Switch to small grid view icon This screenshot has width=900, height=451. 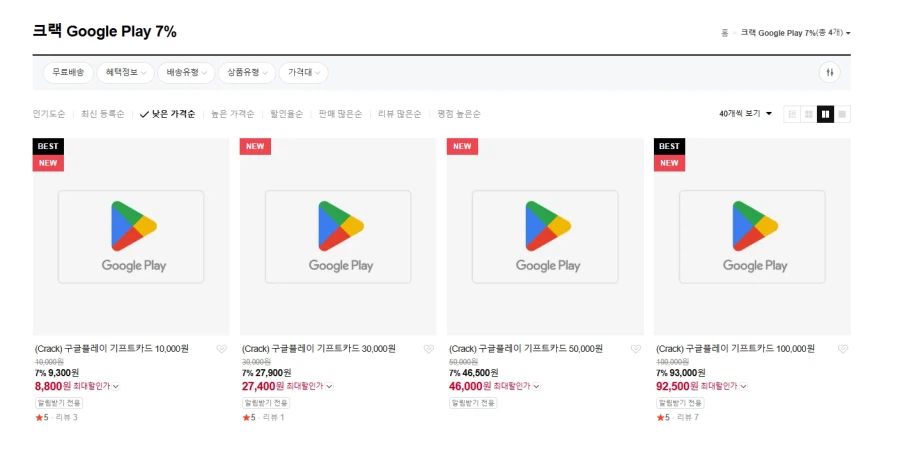click(x=809, y=114)
